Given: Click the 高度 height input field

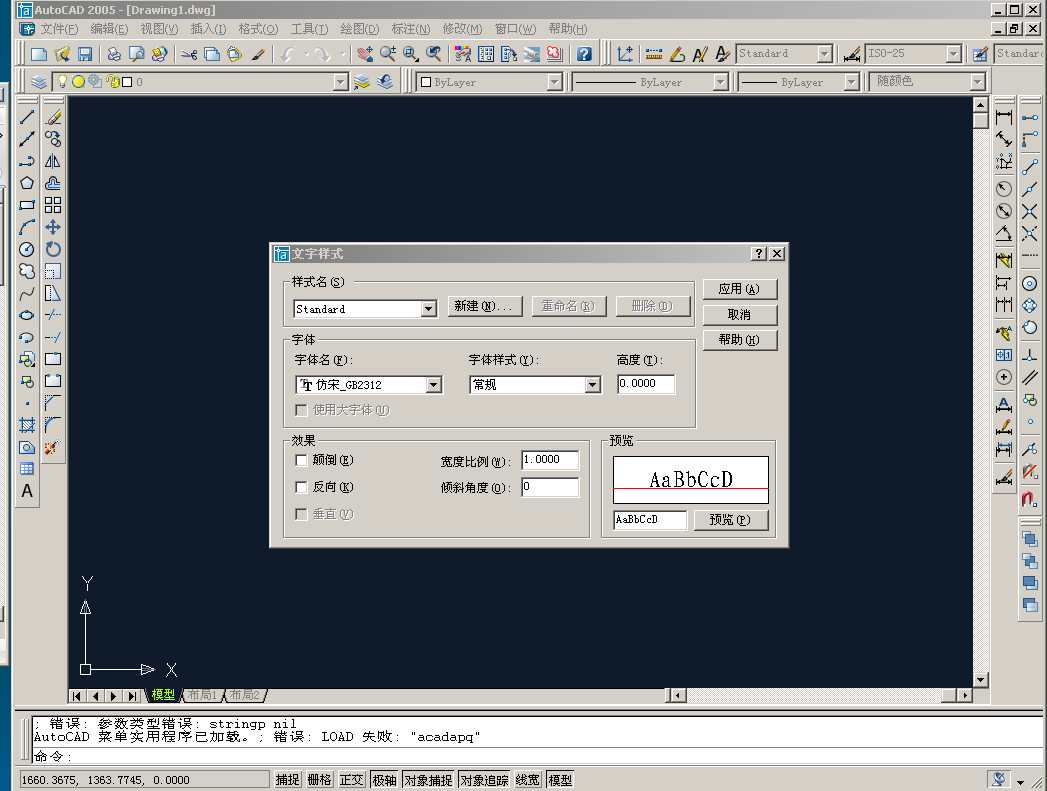Looking at the screenshot, I should pyautogui.click(x=646, y=384).
